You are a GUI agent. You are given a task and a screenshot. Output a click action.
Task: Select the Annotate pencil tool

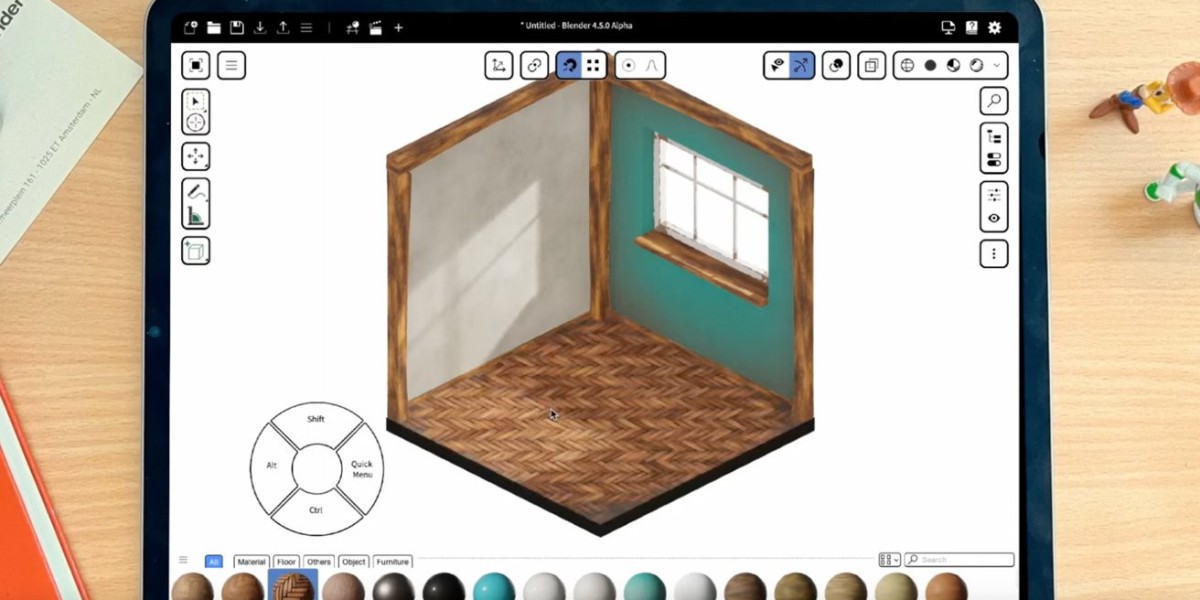[196, 191]
